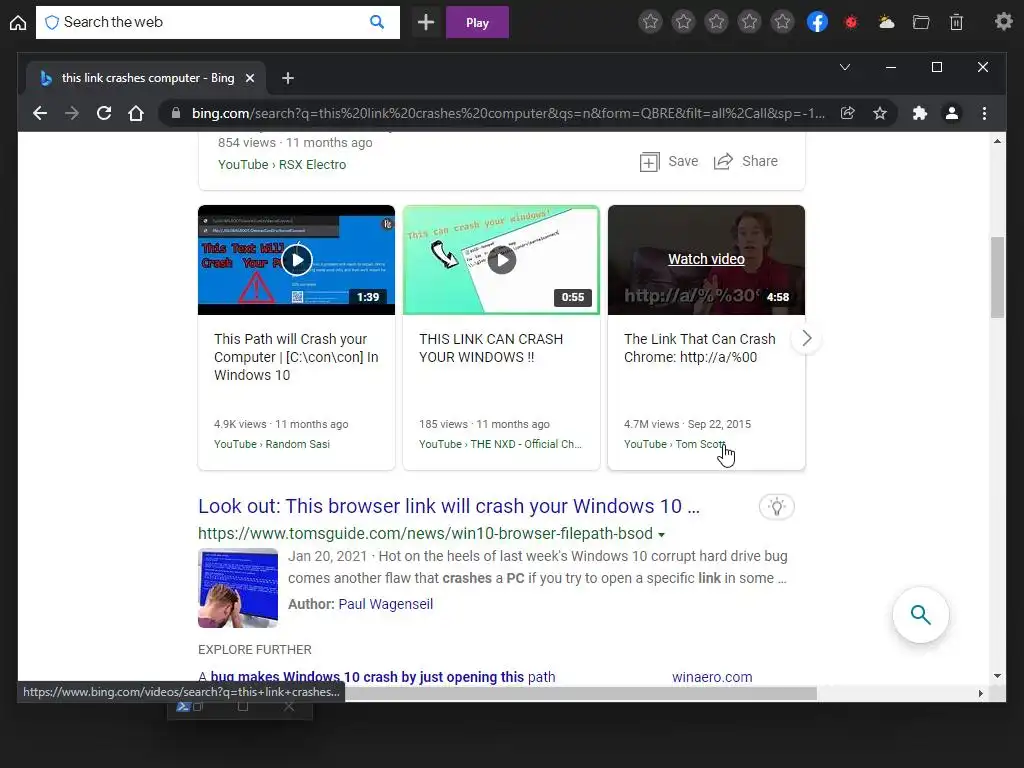Open 'The Link That Can Crash Chrome' title
1024x768 pixels.
[699, 348]
